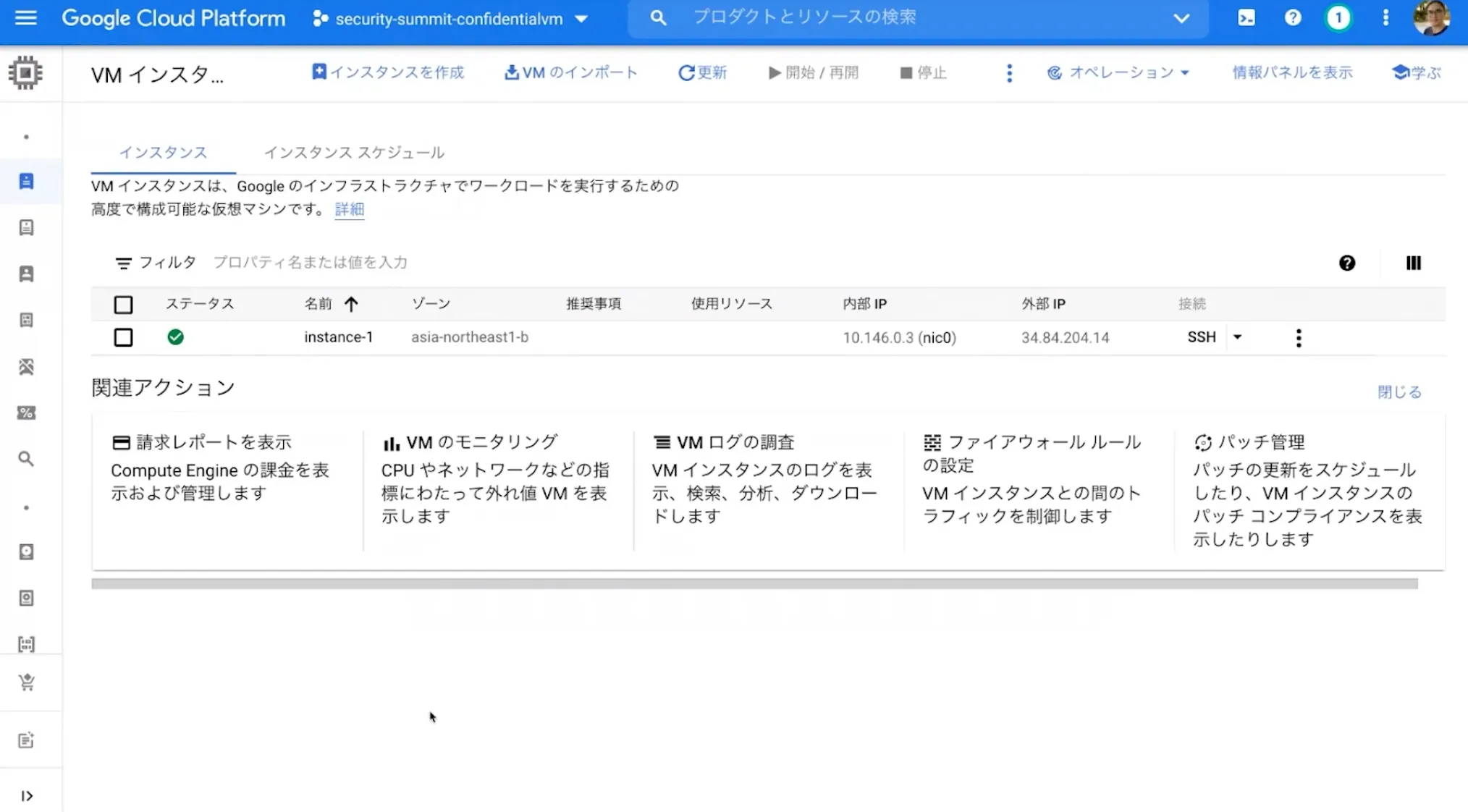
Task: Click 学ぶ learn button
Action: click(x=1417, y=72)
